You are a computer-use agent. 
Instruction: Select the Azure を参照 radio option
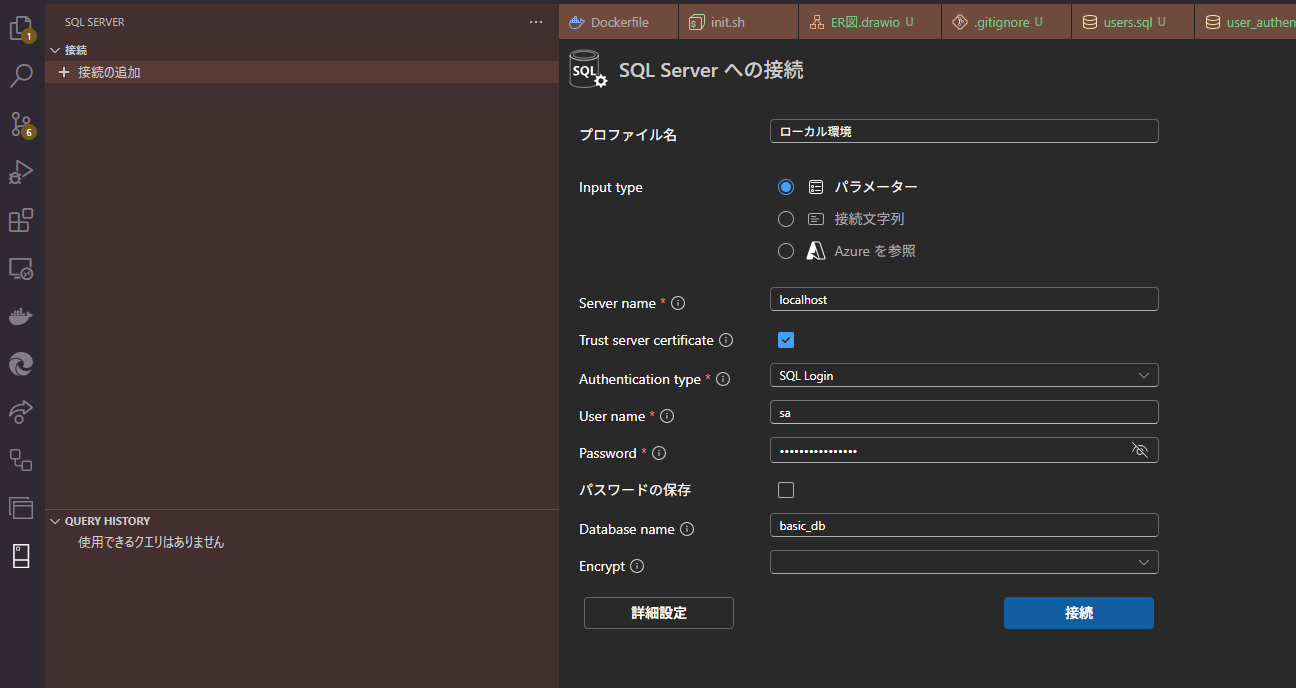pyautogui.click(x=786, y=251)
